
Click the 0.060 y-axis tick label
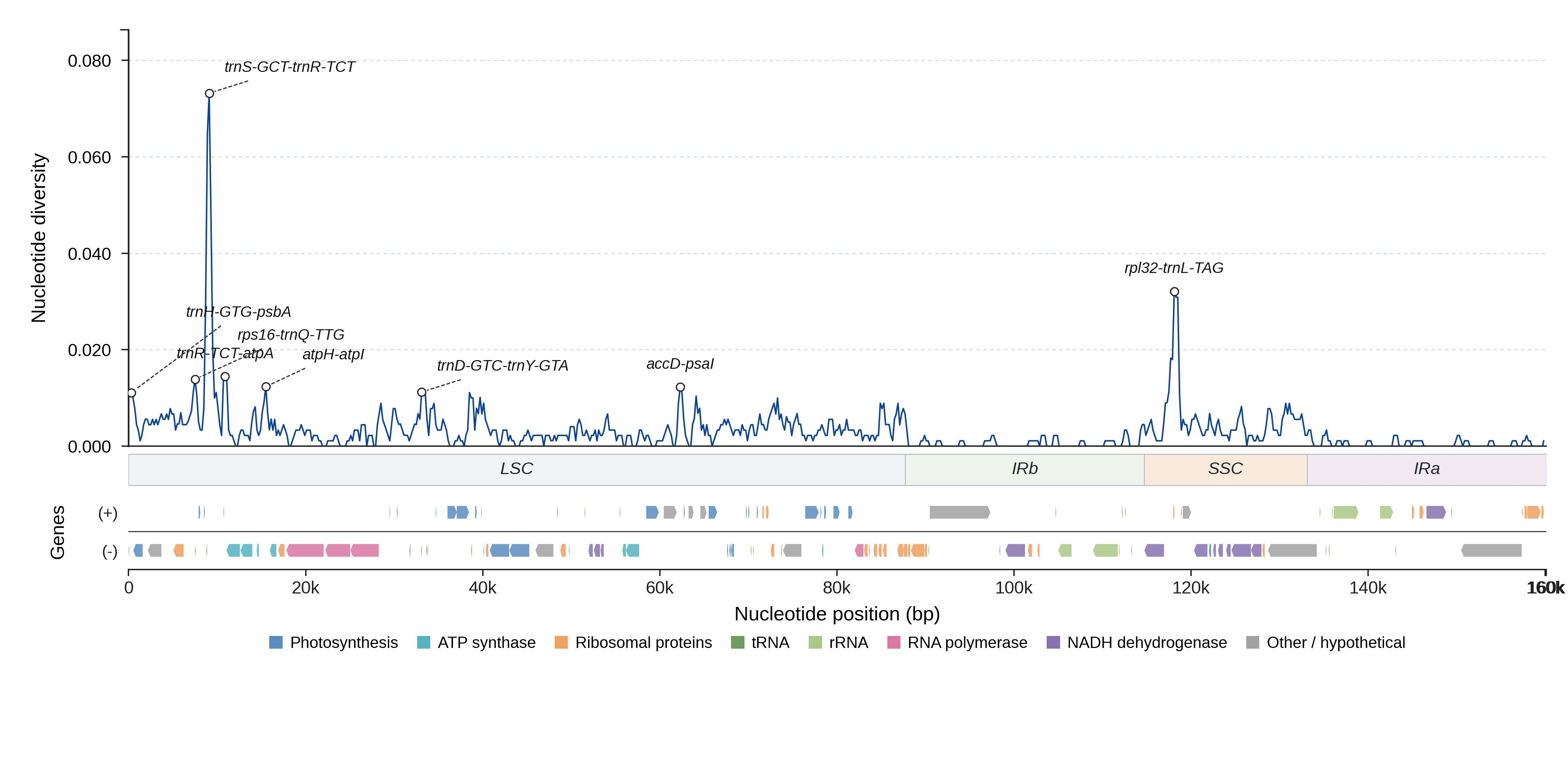pyautogui.click(x=90, y=157)
